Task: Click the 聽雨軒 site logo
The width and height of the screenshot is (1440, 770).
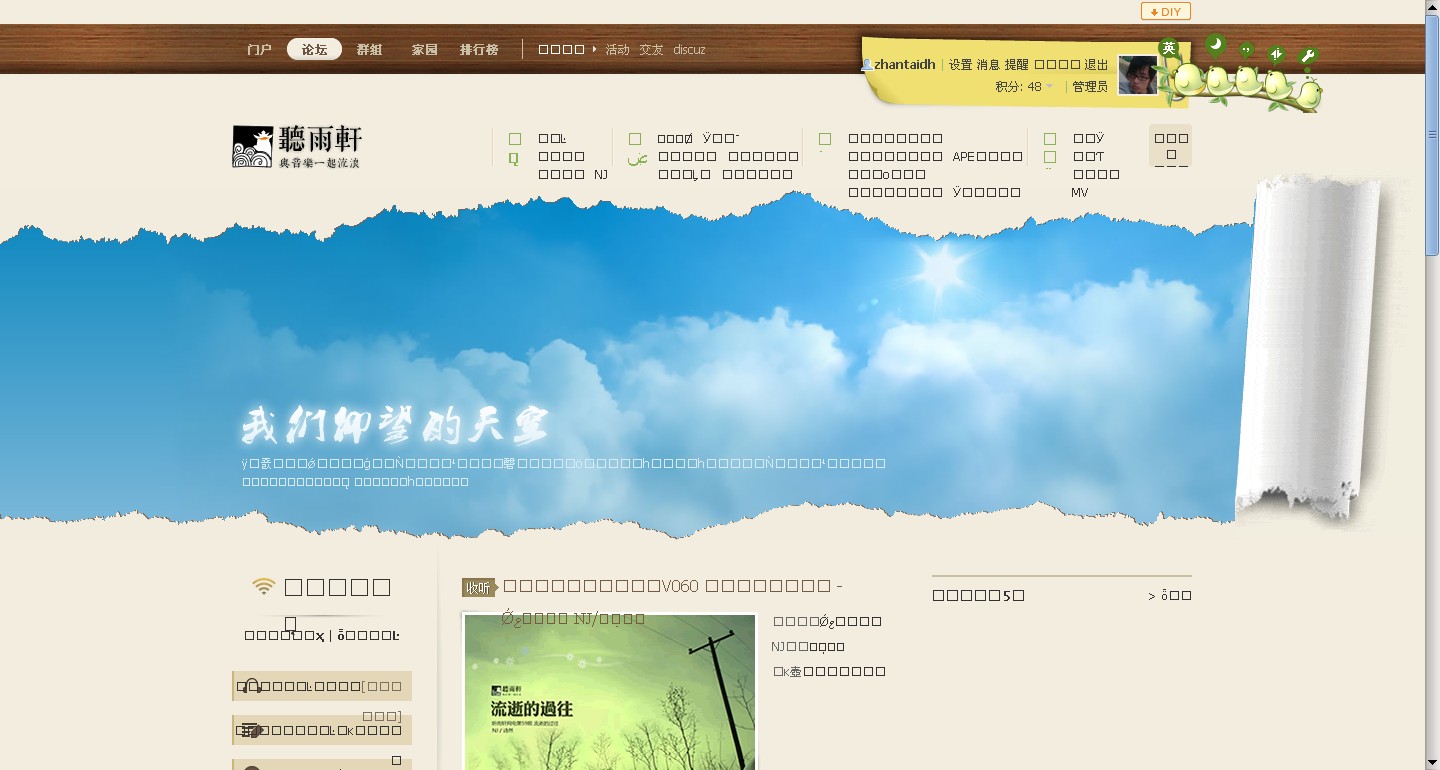Action: (297, 146)
